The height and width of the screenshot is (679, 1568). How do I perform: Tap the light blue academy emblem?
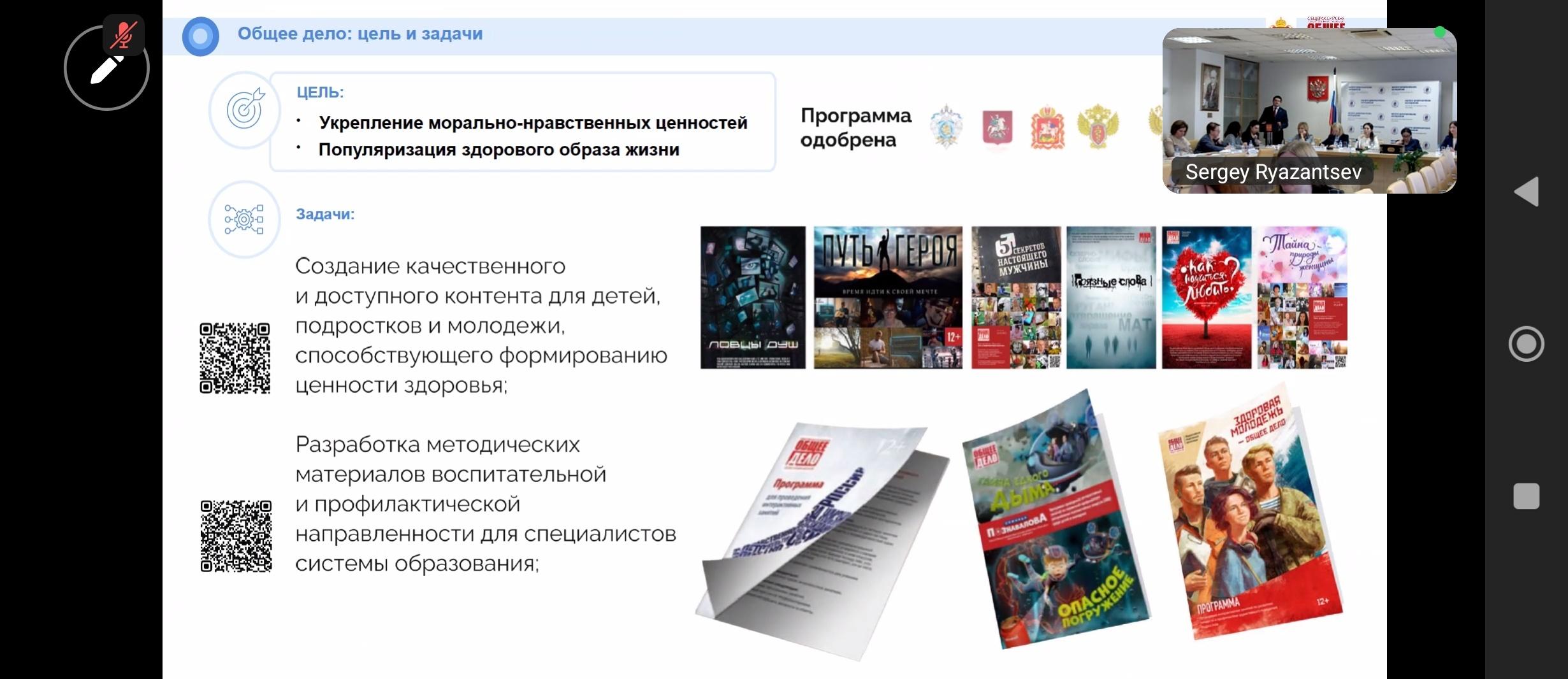point(947,126)
